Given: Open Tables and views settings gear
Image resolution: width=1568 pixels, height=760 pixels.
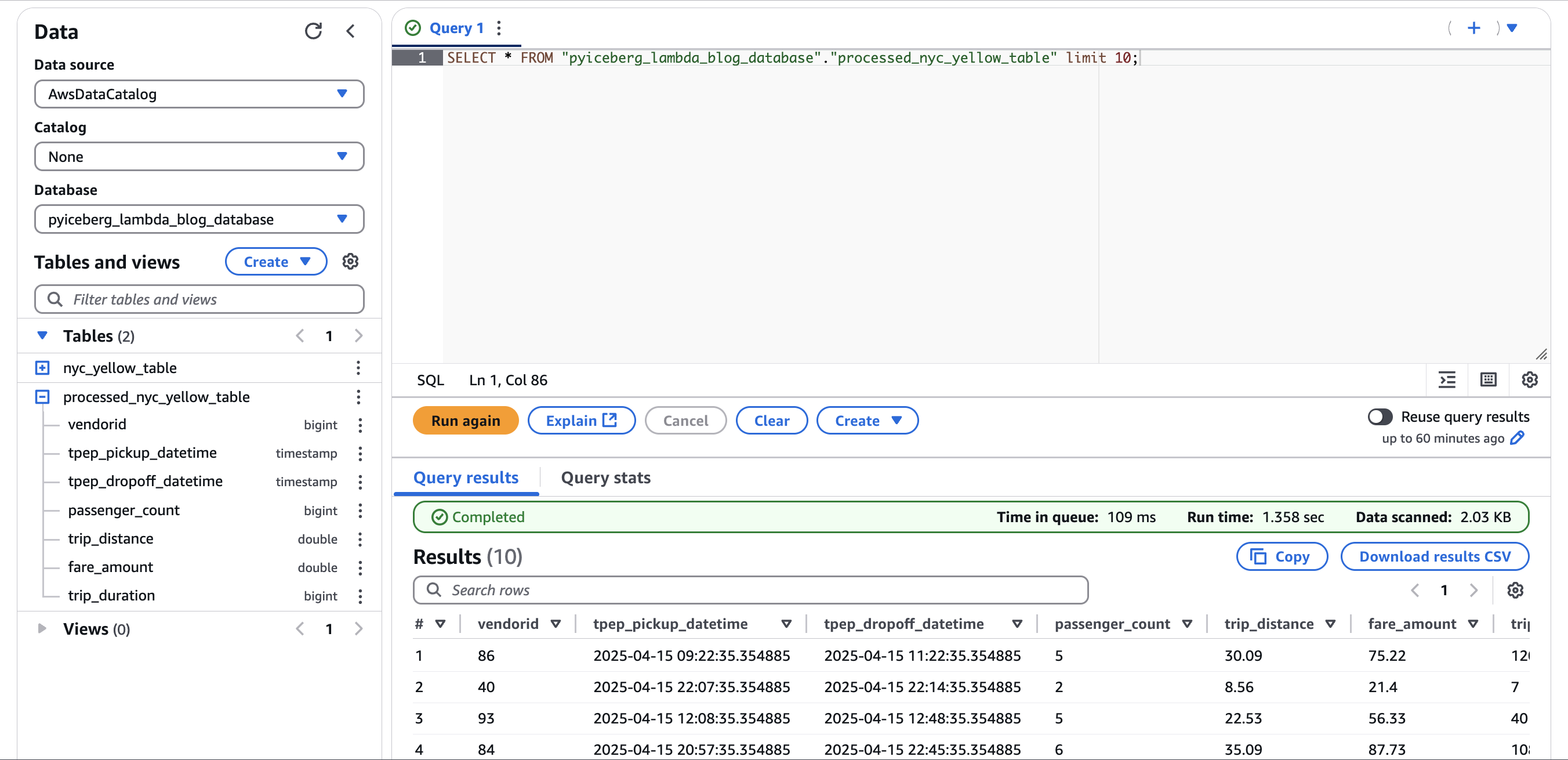Looking at the screenshot, I should [x=350, y=261].
